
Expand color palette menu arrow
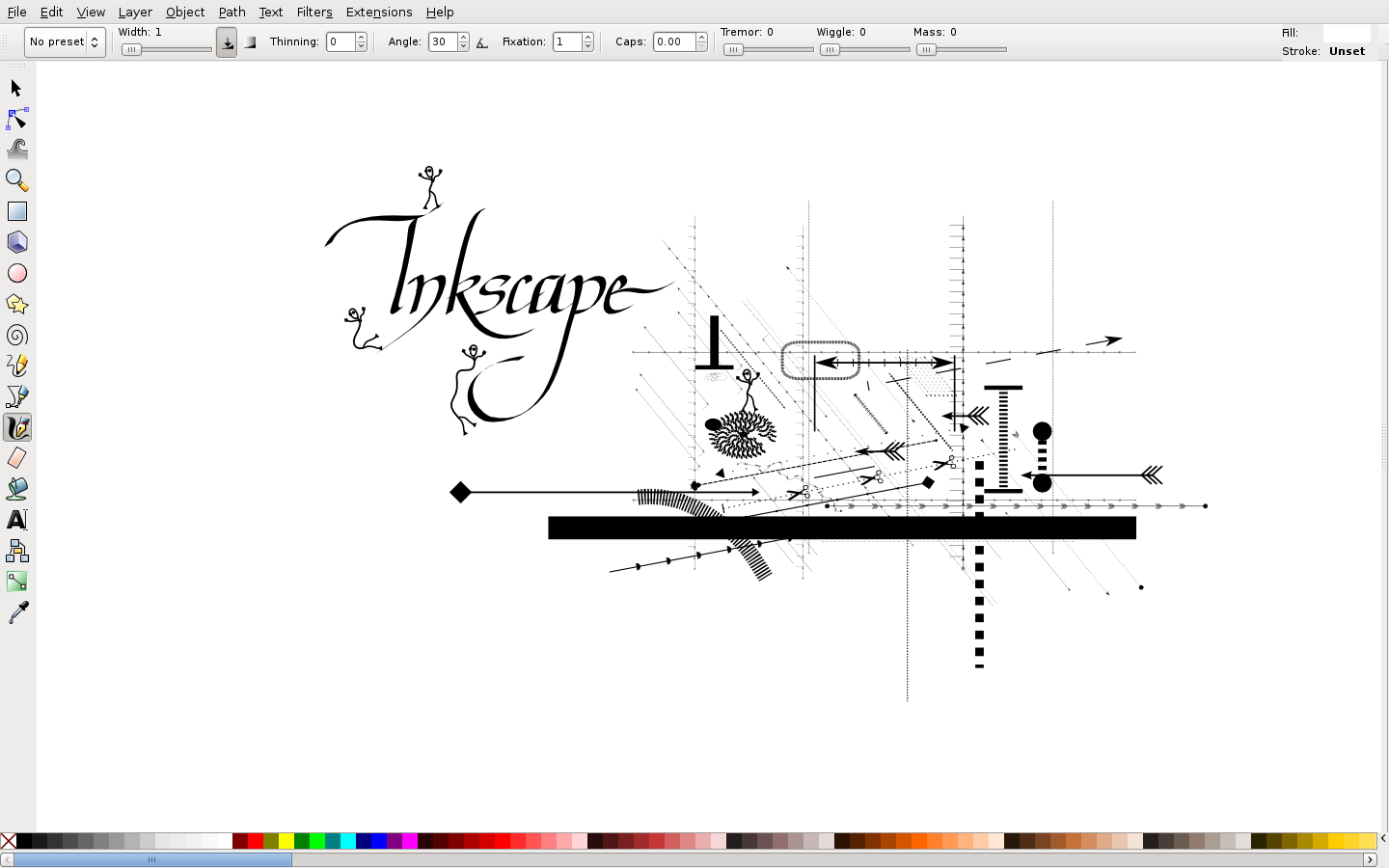coord(1382,839)
